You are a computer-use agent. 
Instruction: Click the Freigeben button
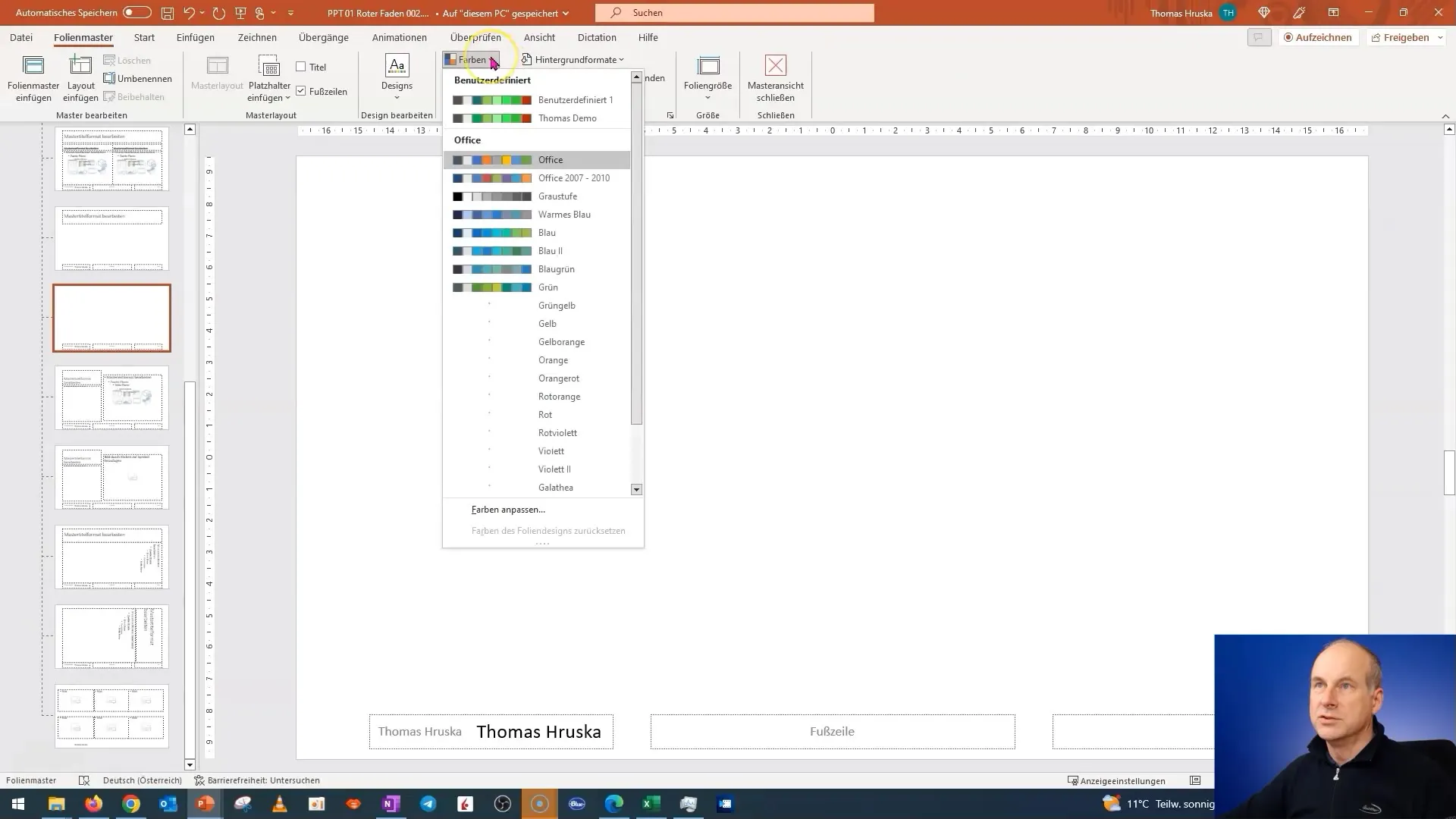(1400, 37)
